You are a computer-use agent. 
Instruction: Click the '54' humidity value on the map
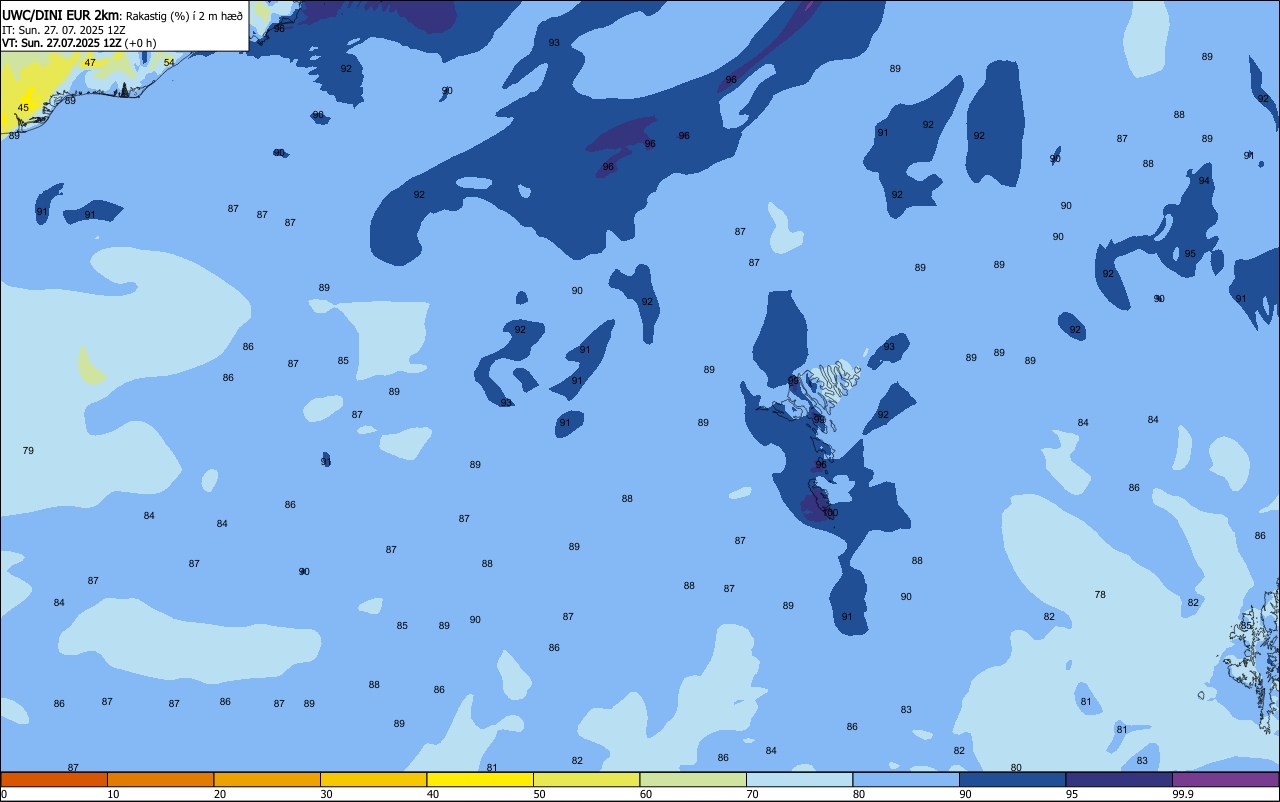(x=169, y=63)
